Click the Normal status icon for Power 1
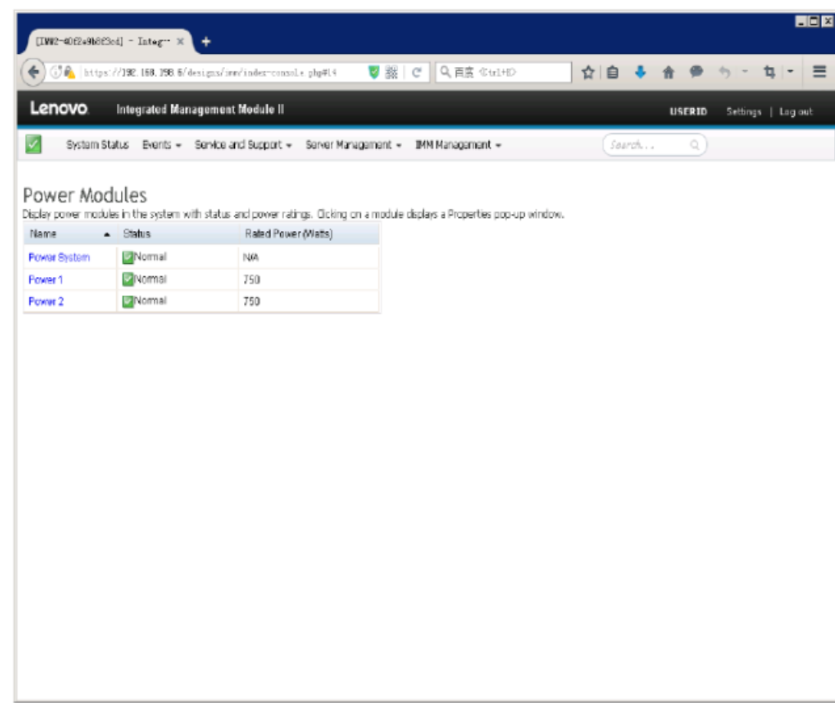Viewport: 835px width, 705px height. [x=128, y=280]
